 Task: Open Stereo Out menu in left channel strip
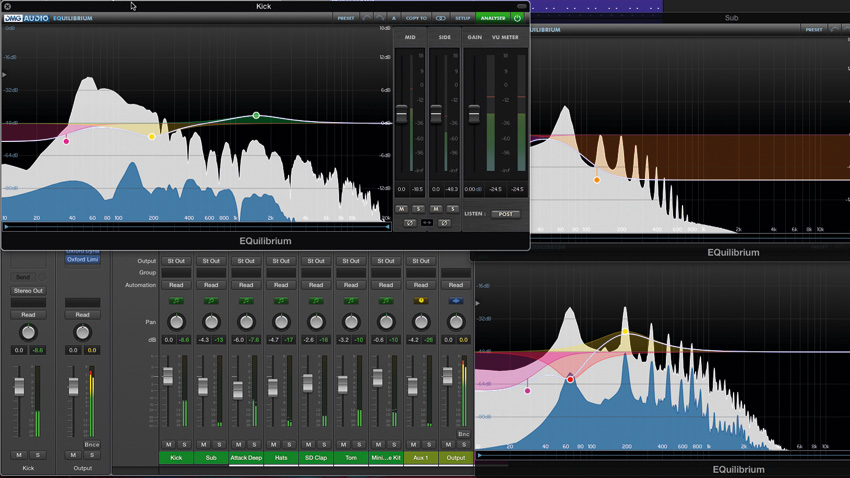[28, 290]
